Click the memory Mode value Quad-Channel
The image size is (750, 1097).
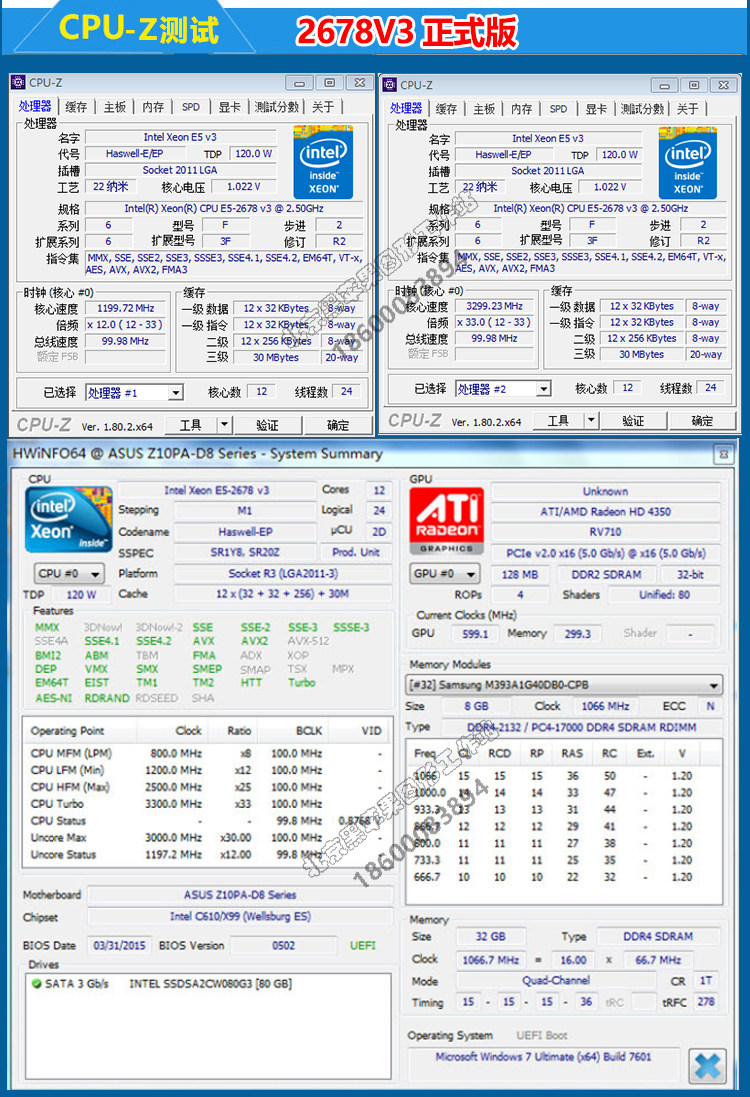[x=556, y=981]
